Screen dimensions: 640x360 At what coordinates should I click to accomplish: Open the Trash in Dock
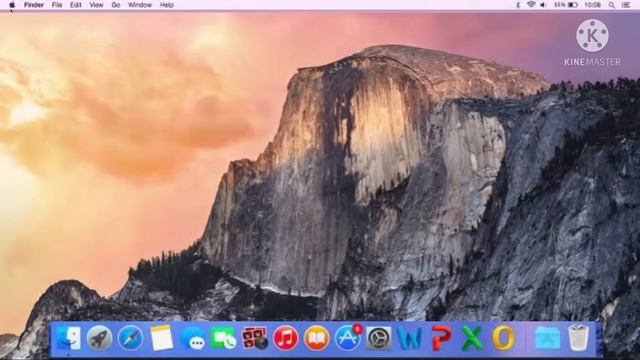[x=578, y=338]
